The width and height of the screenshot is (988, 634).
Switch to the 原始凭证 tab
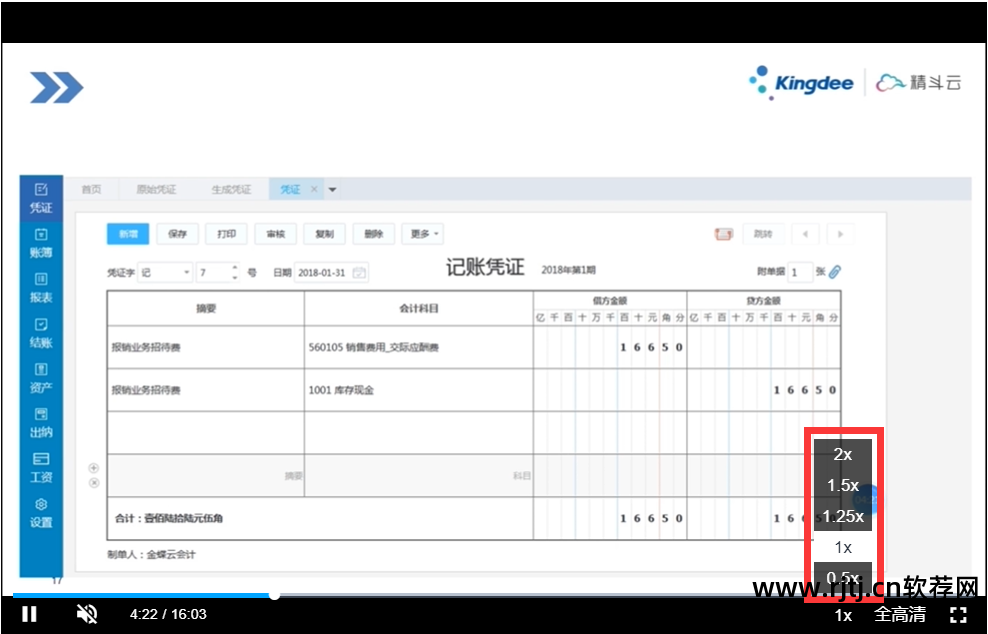tap(156, 189)
